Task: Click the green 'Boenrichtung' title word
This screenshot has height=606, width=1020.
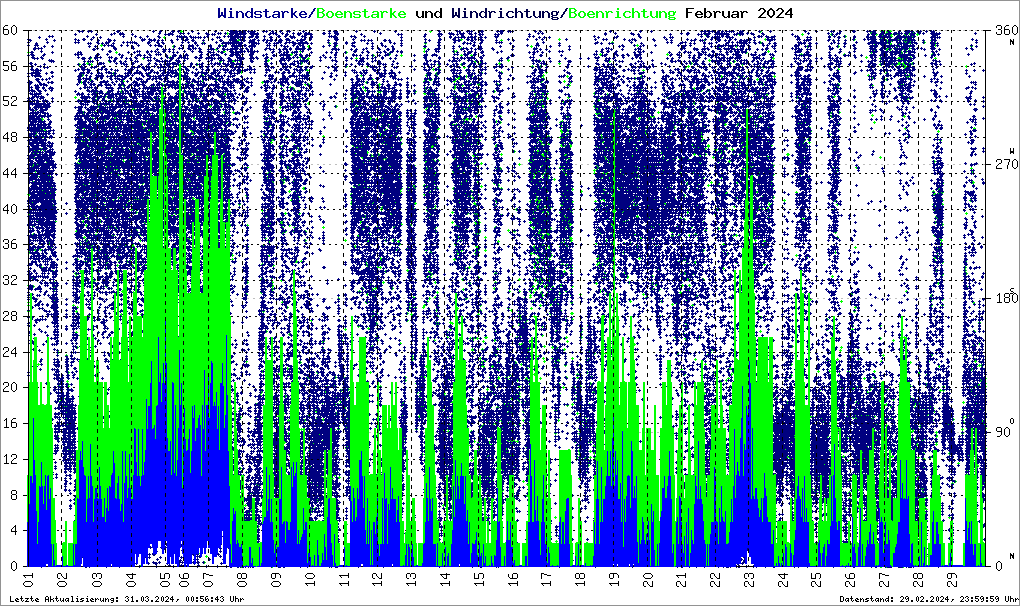Action: 622,14
